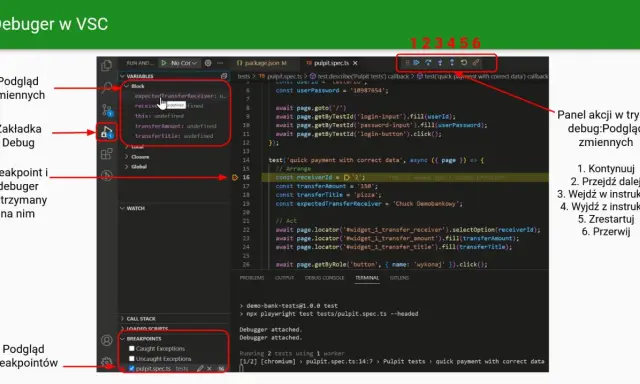The image size is (640, 384).
Task: Open the PROBLEMS panel tab
Action: (x=252, y=278)
